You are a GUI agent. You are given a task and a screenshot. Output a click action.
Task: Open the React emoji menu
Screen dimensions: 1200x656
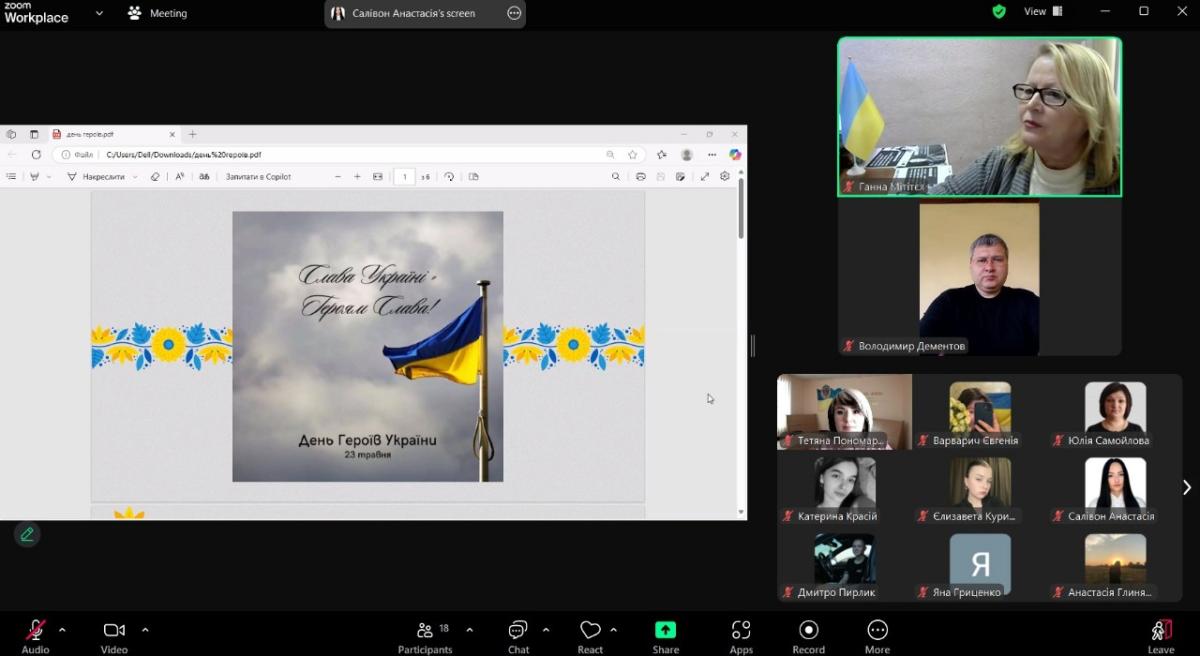pos(590,636)
